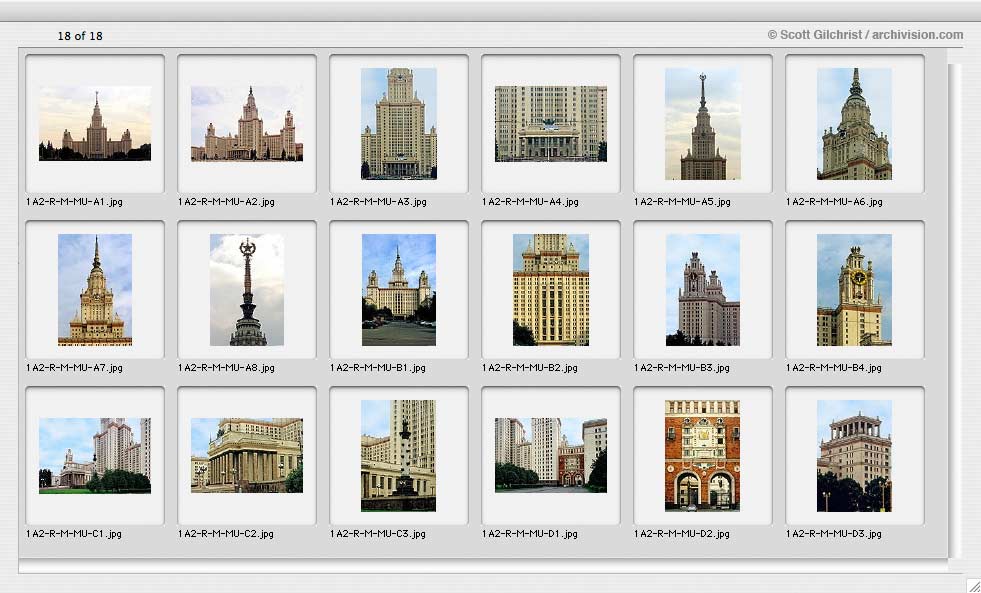The height and width of the screenshot is (593, 981).
Task: Click the filename label 1A2-R-M-MU-A7.jpg
Action: 74,368
